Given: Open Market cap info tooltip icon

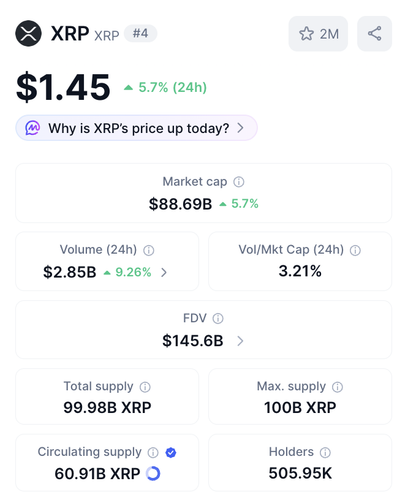Looking at the screenshot, I should (239, 182).
